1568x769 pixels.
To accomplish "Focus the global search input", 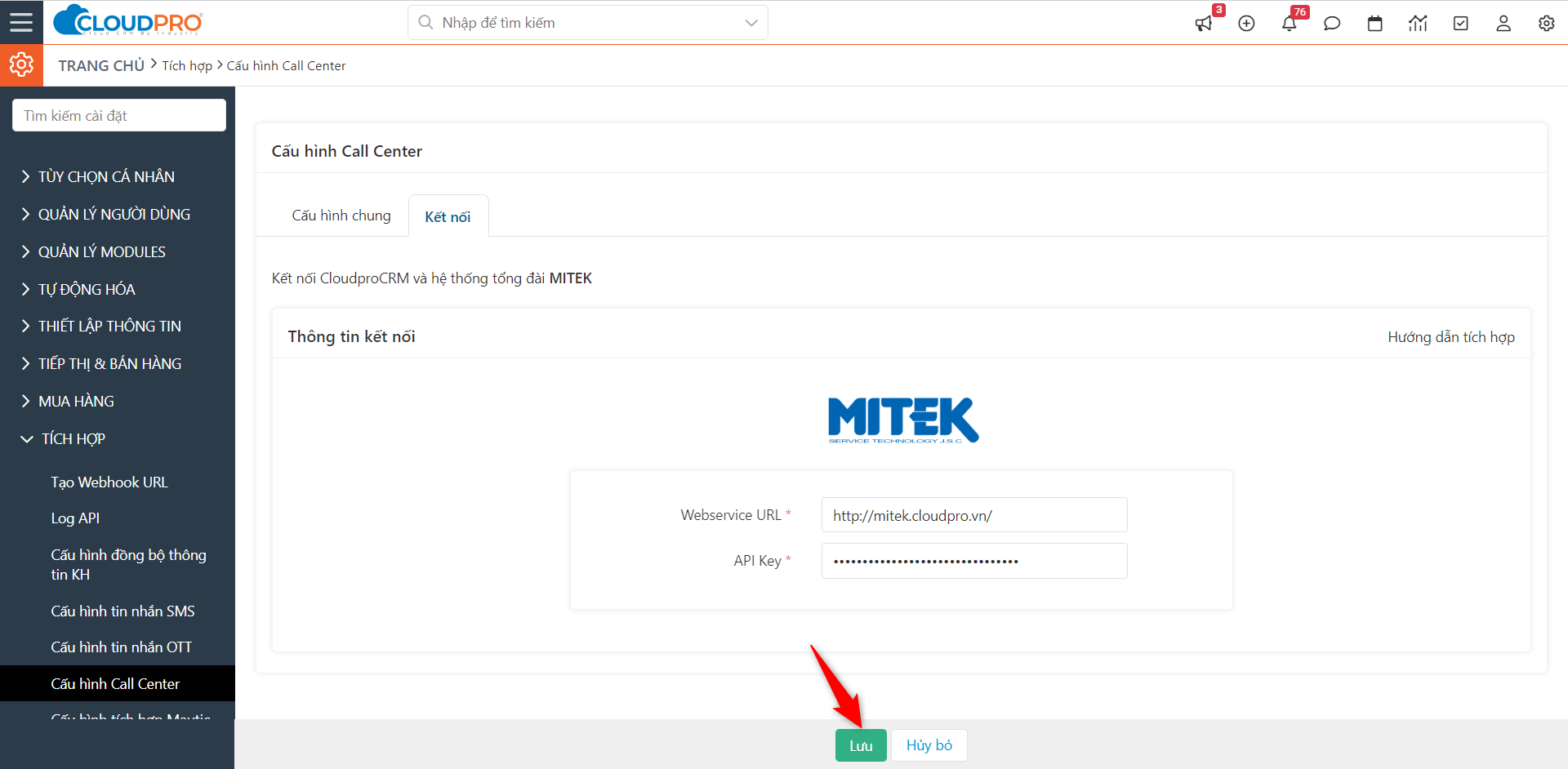I will click(x=588, y=23).
